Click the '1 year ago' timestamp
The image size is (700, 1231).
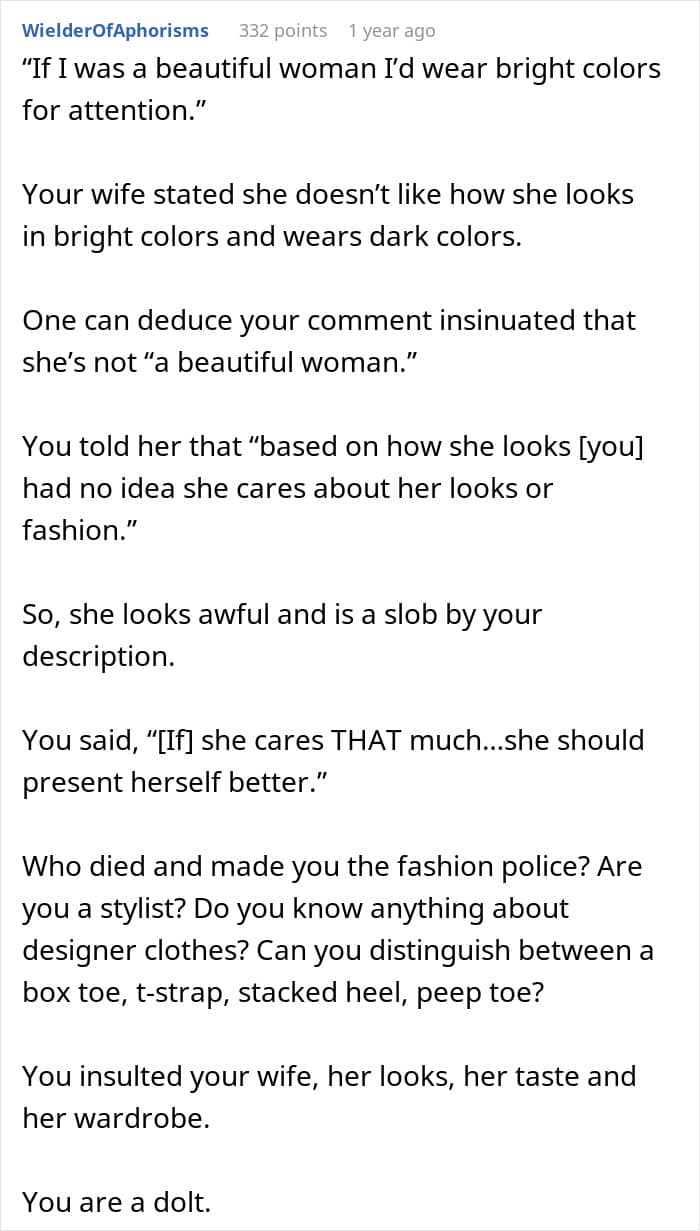click(x=392, y=30)
